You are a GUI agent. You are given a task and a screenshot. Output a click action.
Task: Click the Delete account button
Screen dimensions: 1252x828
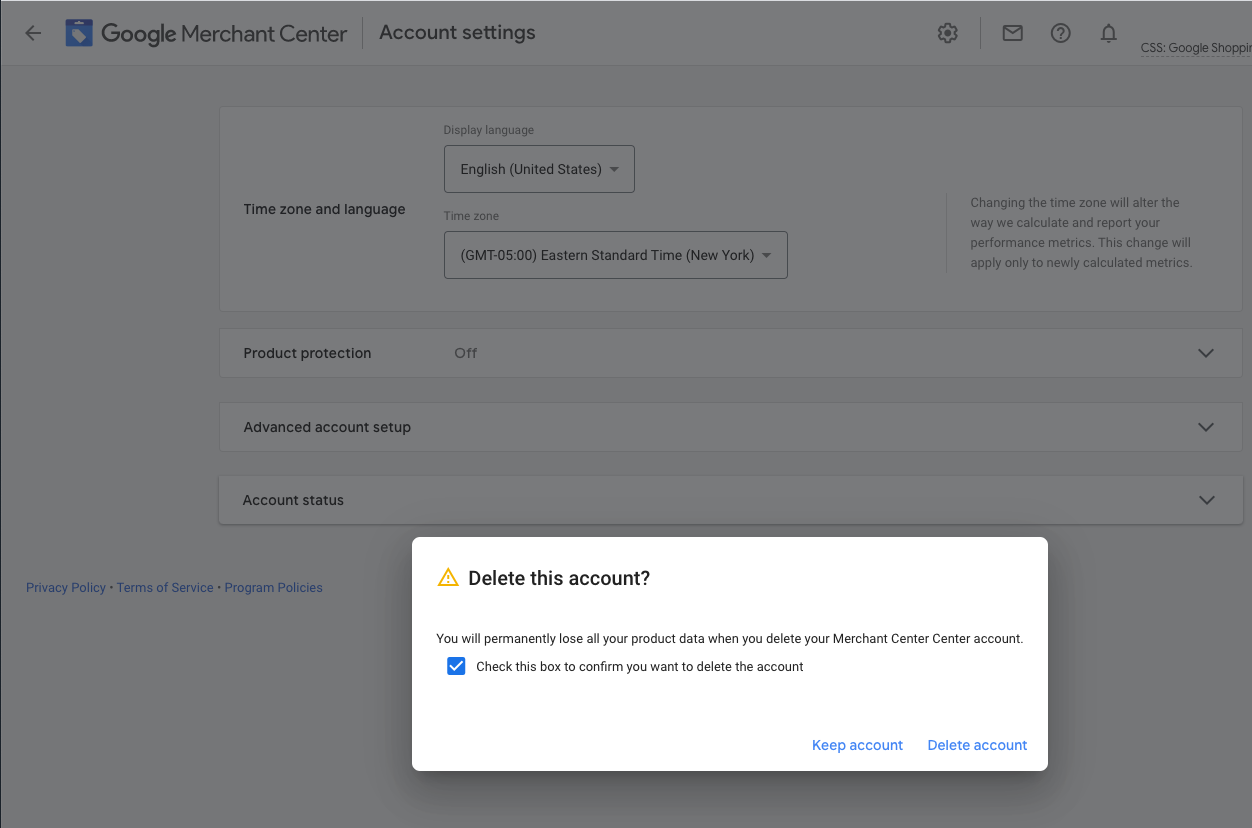point(977,745)
